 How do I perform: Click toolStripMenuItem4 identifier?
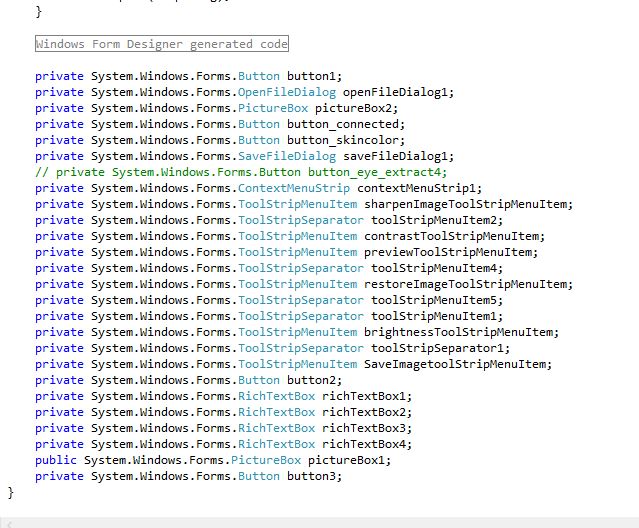coord(434,268)
